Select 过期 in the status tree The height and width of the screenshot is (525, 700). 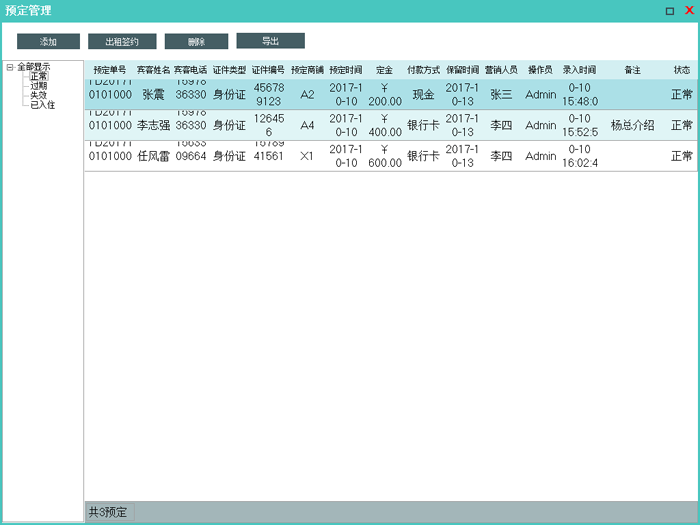coord(39,86)
